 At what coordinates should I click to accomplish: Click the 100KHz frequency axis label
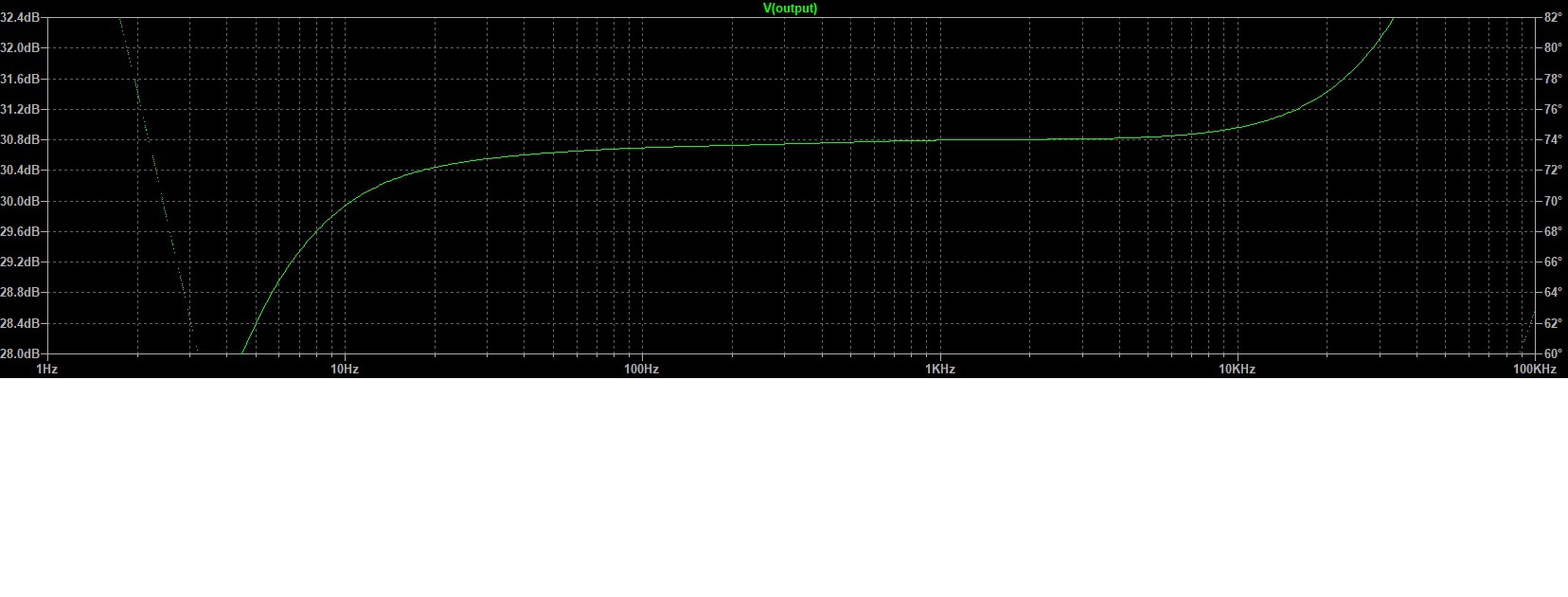(1534, 369)
